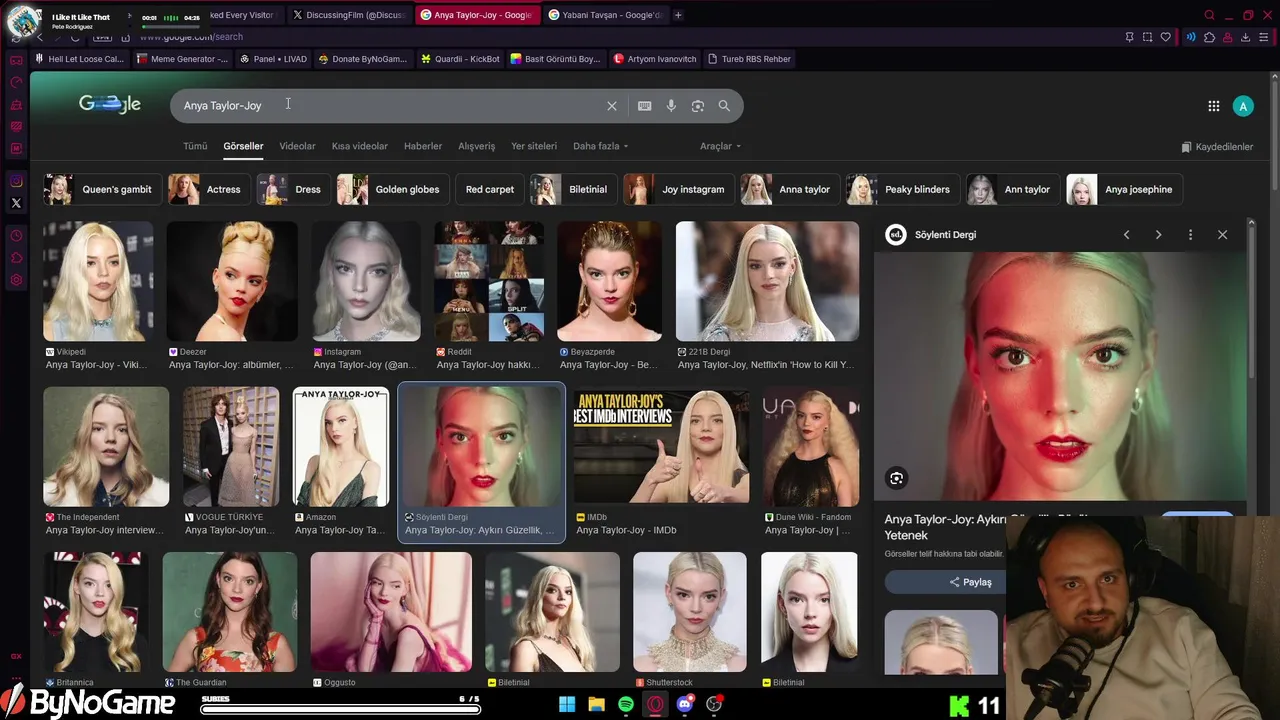Viewport: 1280px width, 720px height.
Task: Add page to bookmarks with heart icon
Action: tap(1165, 37)
